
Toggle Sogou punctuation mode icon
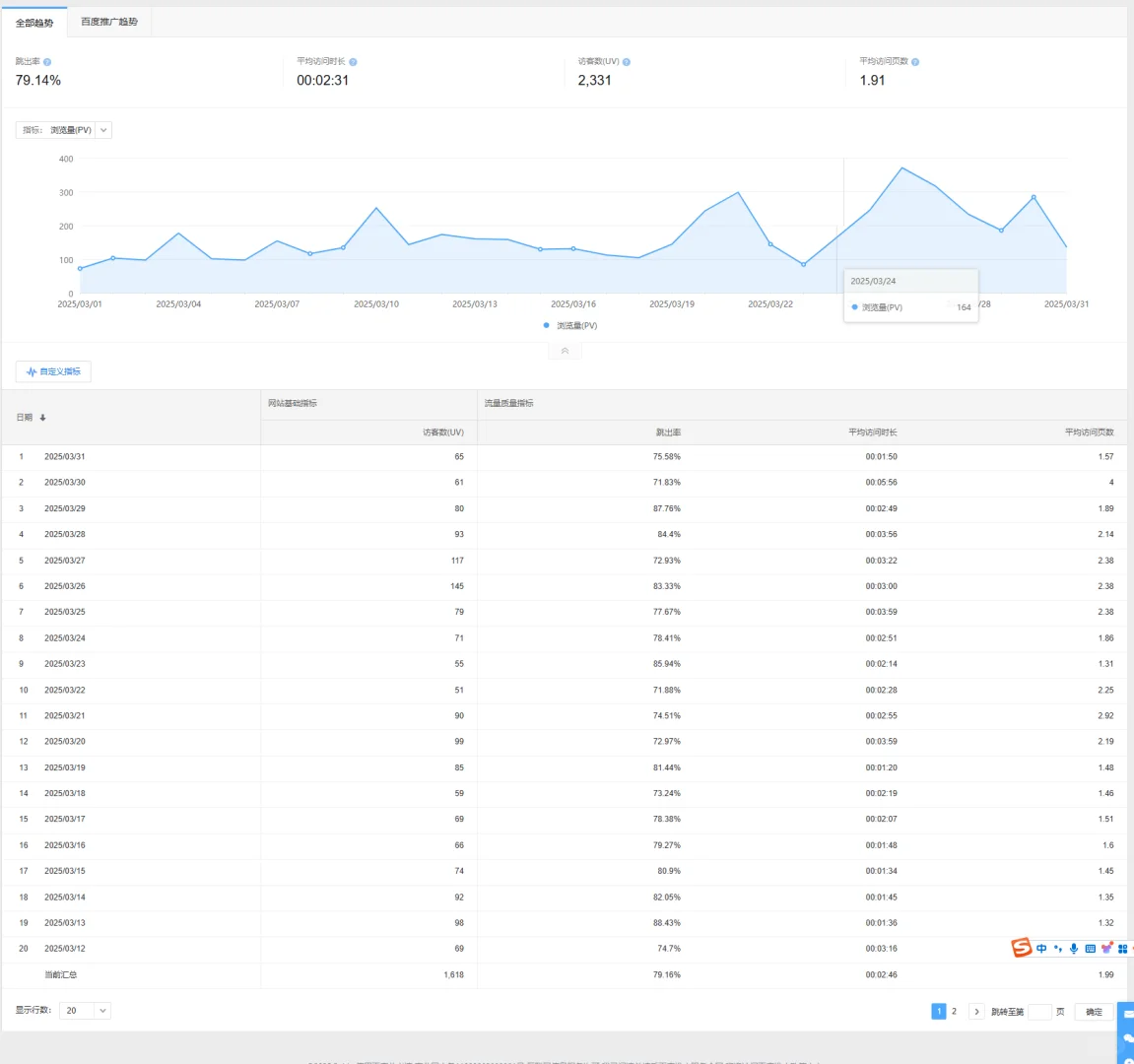click(1057, 949)
